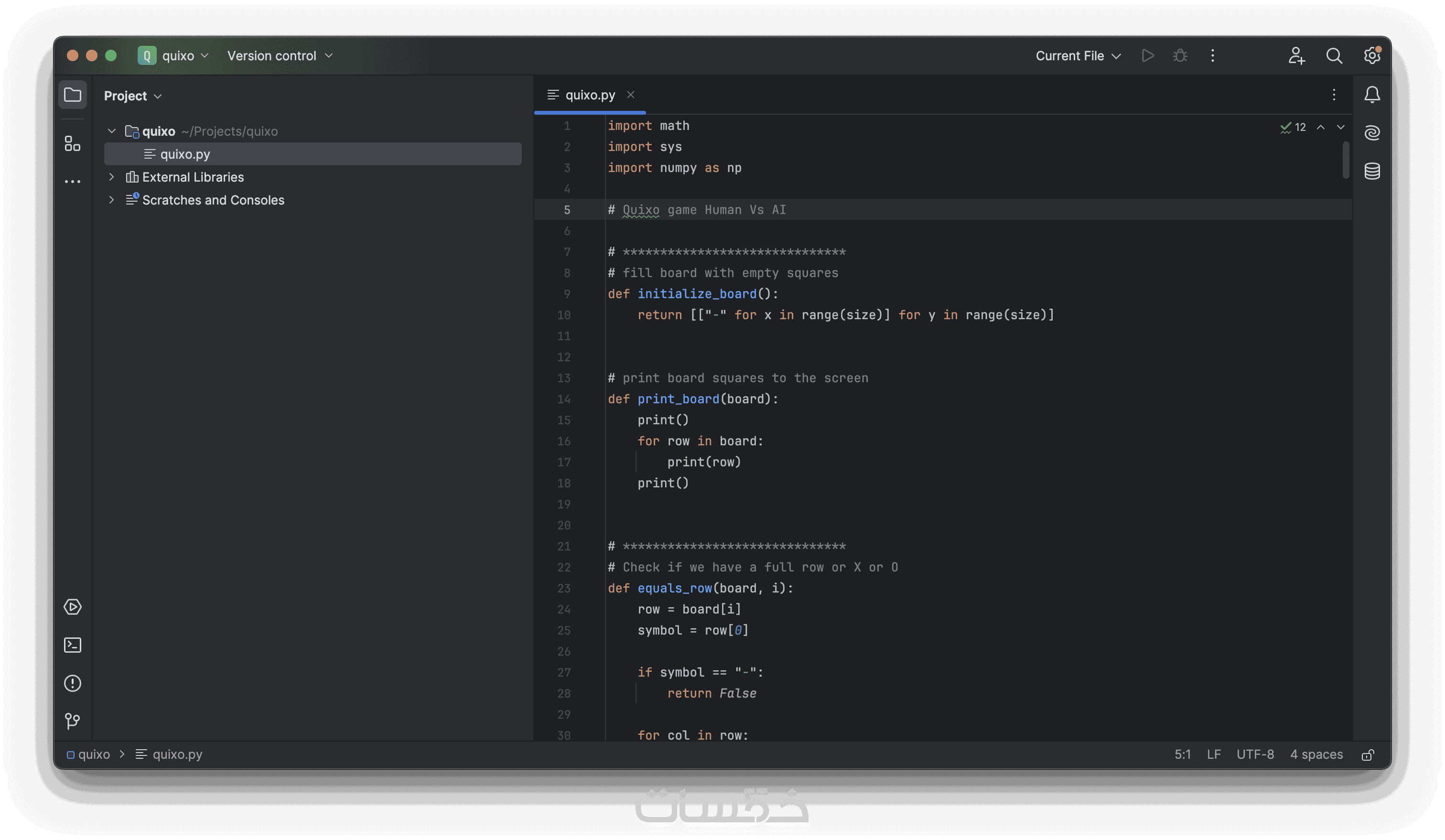The image size is (1445, 840).
Task: Select quixo.py in the project tree
Action: (184, 154)
